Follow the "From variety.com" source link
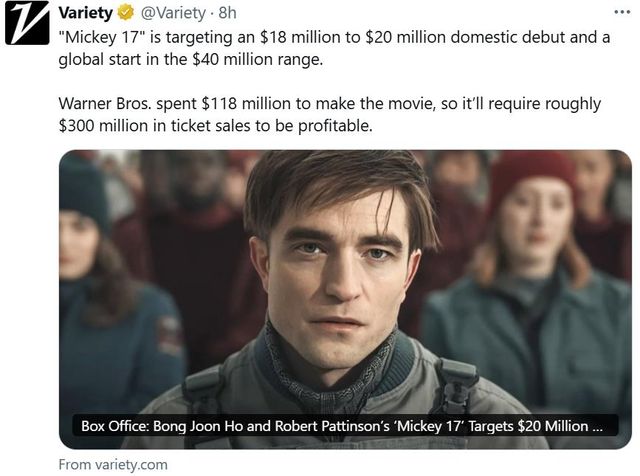 pyautogui.click(x=113, y=465)
